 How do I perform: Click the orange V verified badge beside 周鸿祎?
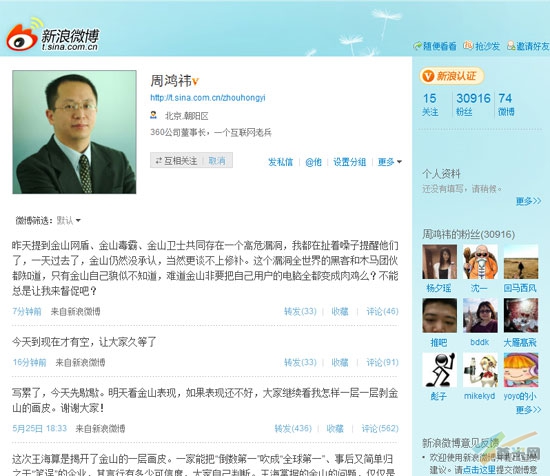[x=195, y=82]
